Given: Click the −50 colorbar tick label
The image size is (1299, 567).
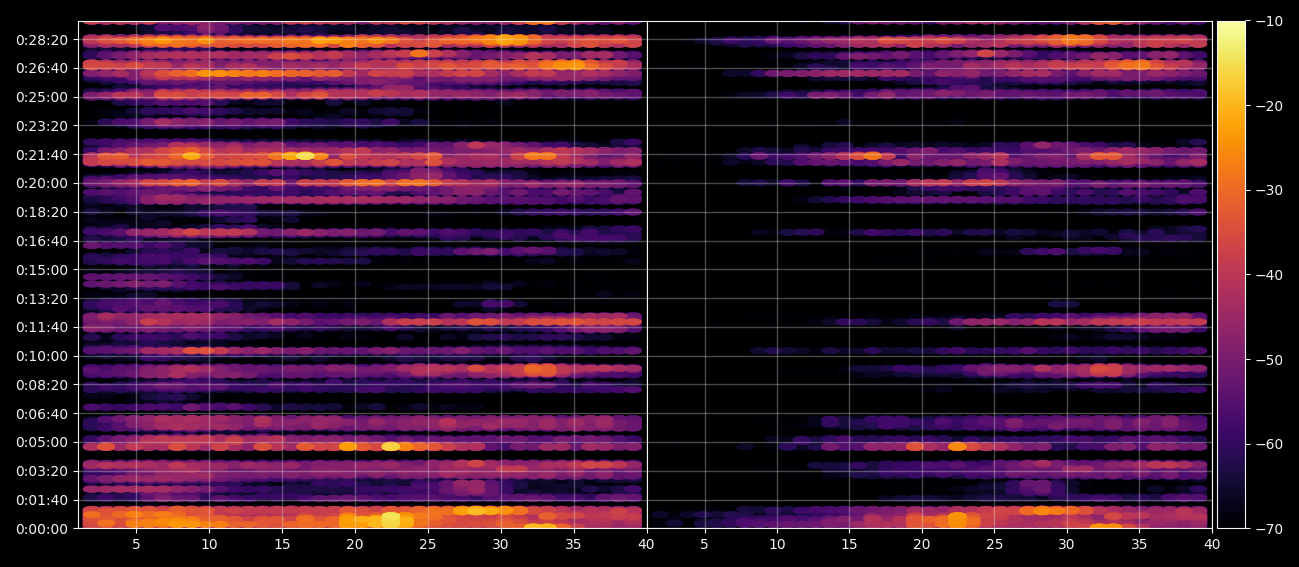Looking at the screenshot, I should tap(1269, 359).
